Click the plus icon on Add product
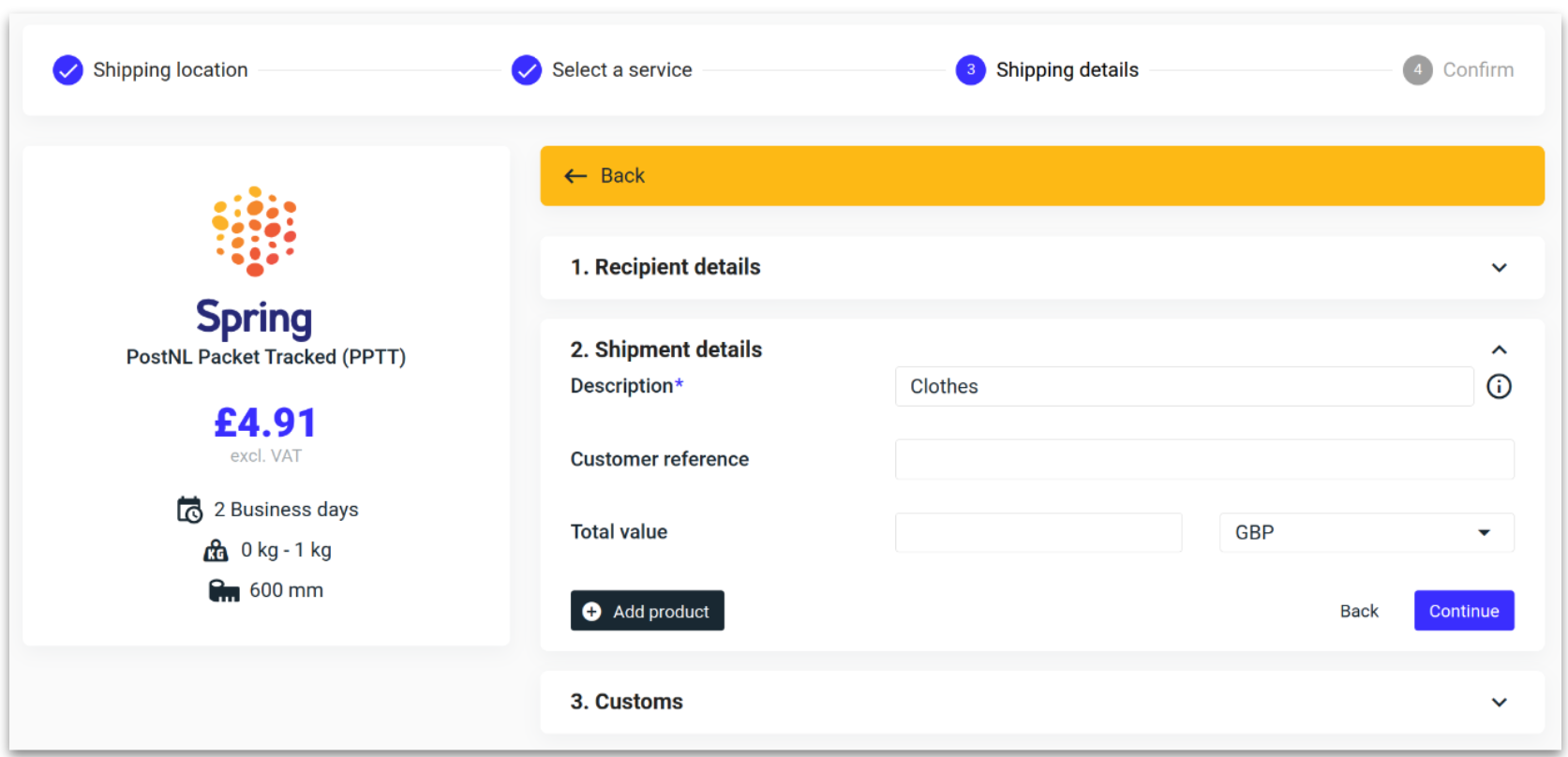 coord(591,612)
